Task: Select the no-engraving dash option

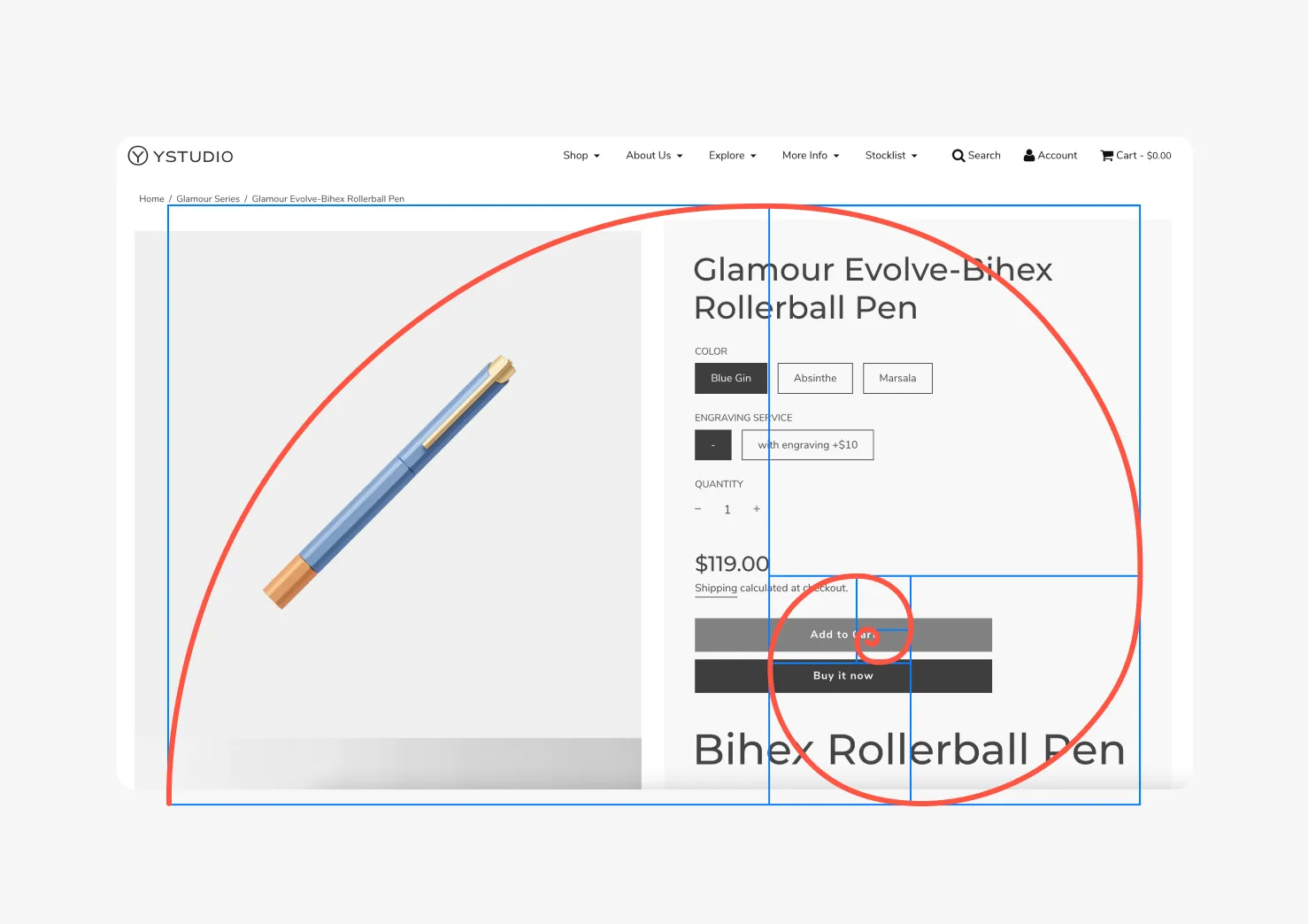Action: click(713, 445)
